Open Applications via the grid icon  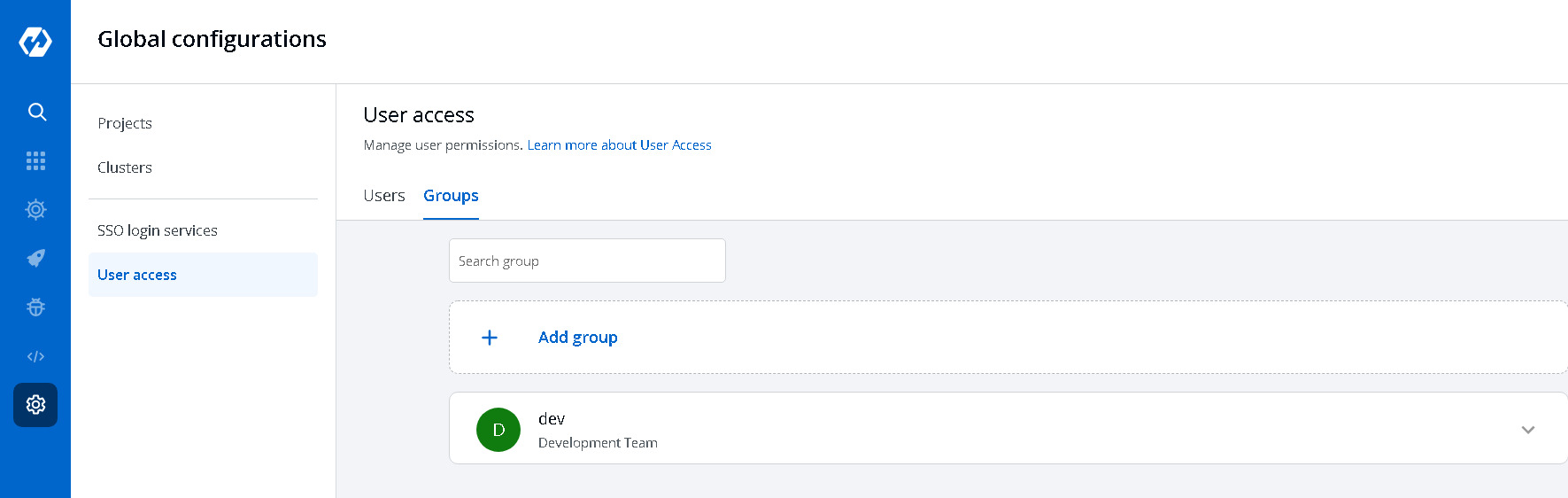35,160
